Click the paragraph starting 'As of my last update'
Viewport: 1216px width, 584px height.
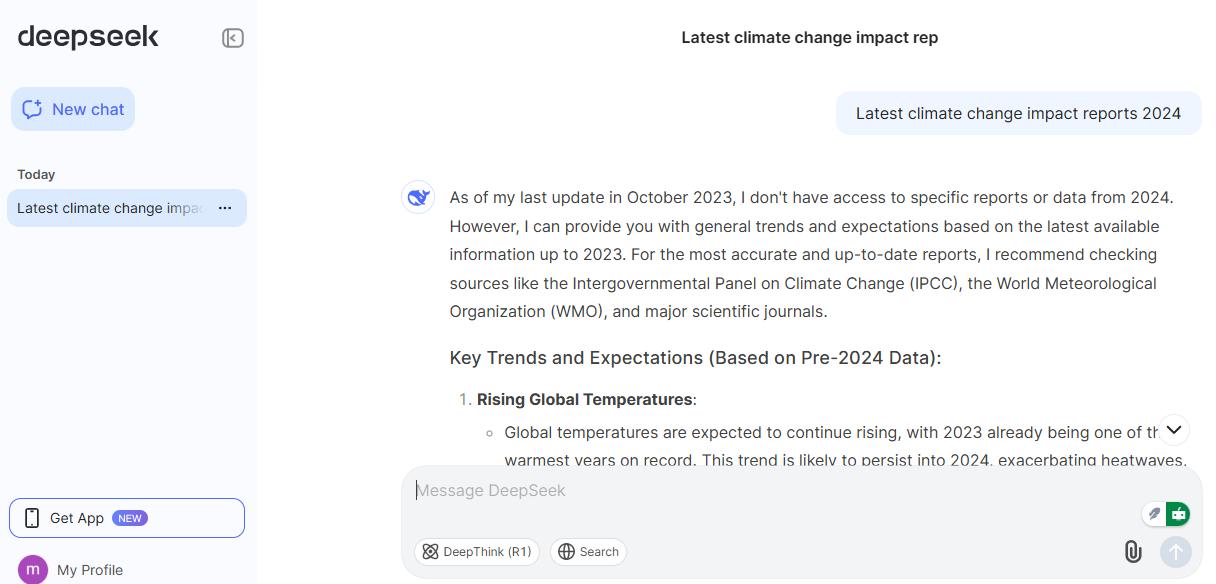coord(811,254)
